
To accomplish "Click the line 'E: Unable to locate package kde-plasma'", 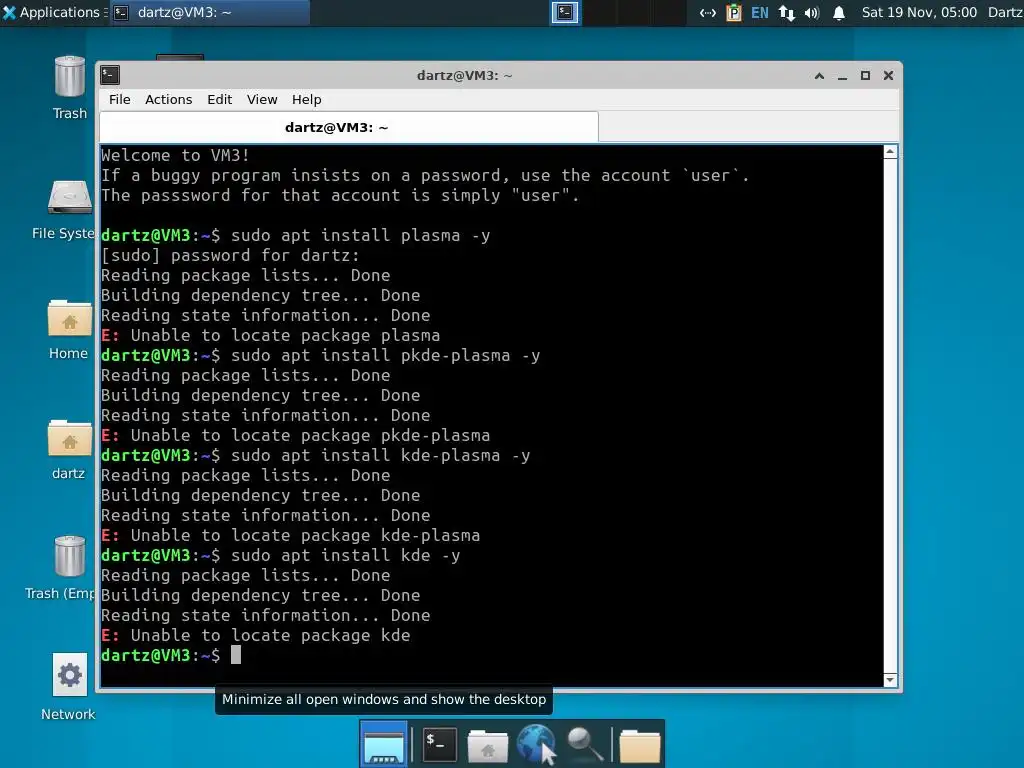I will click(x=291, y=536).
